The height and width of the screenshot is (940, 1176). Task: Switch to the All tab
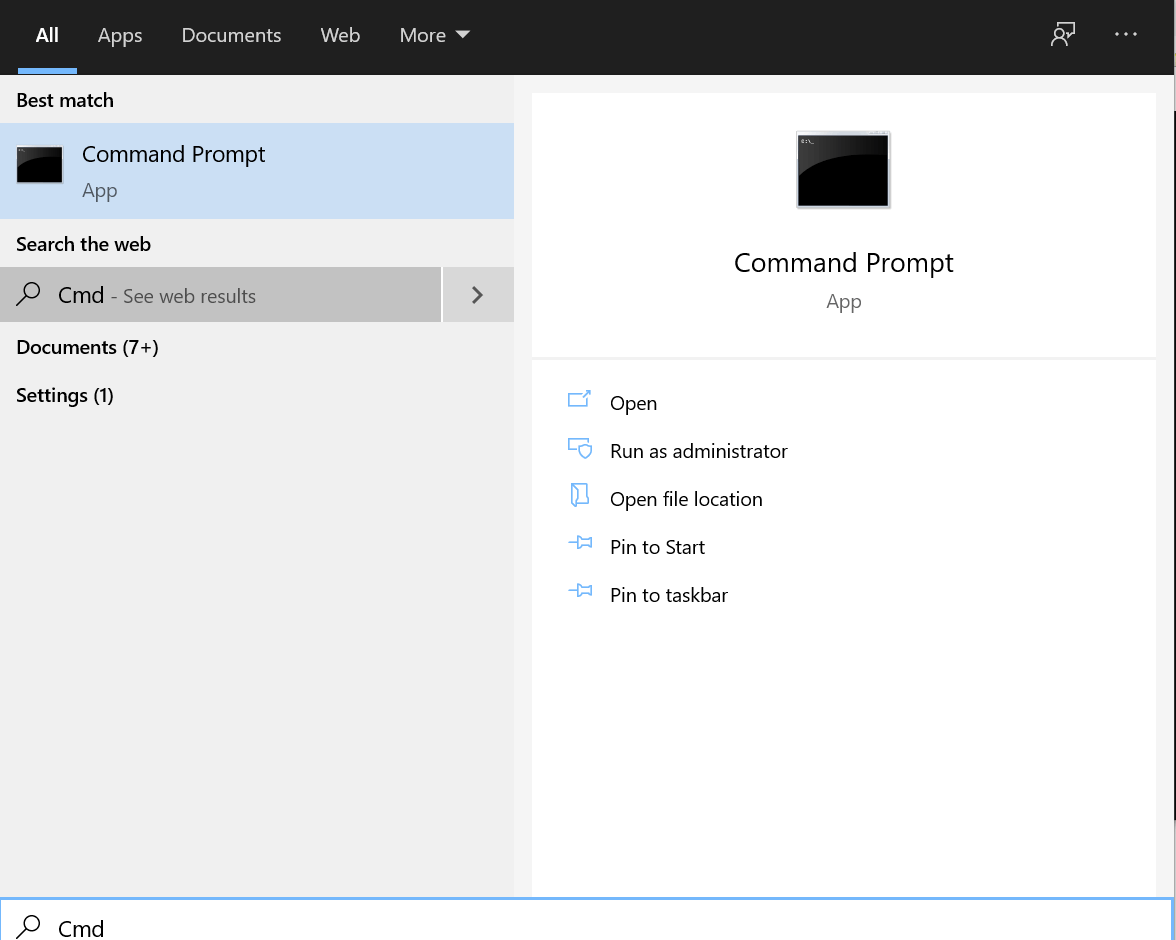47,35
